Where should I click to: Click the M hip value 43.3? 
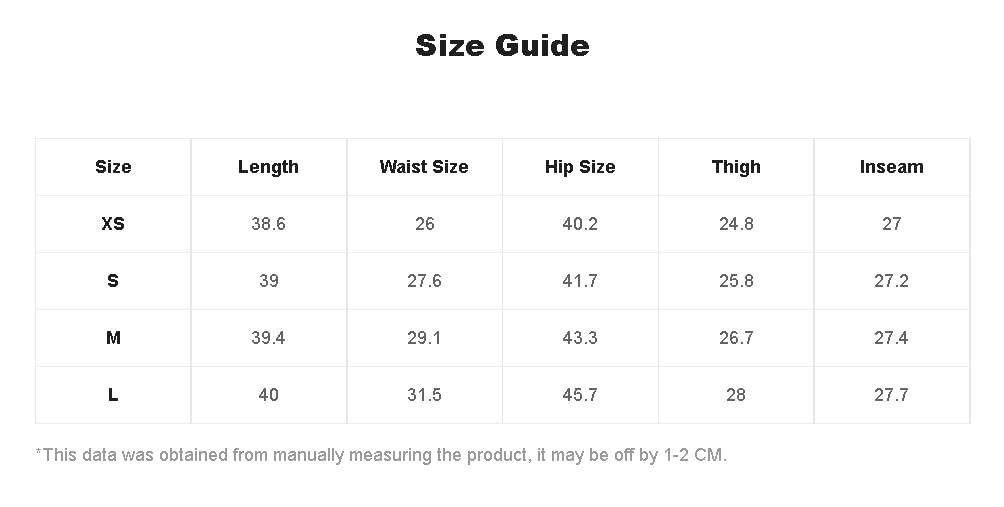pyautogui.click(x=580, y=338)
